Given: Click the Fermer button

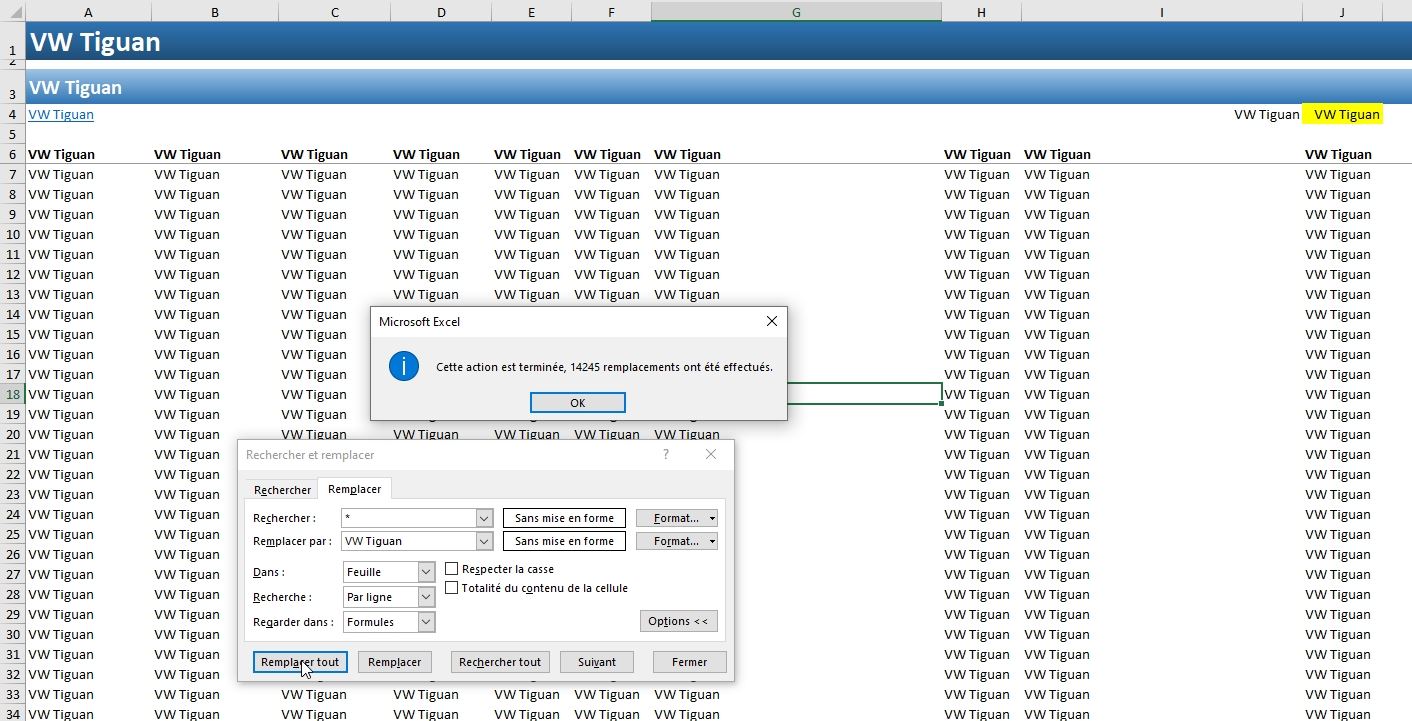Looking at the screenshot, I should (689, 662).
